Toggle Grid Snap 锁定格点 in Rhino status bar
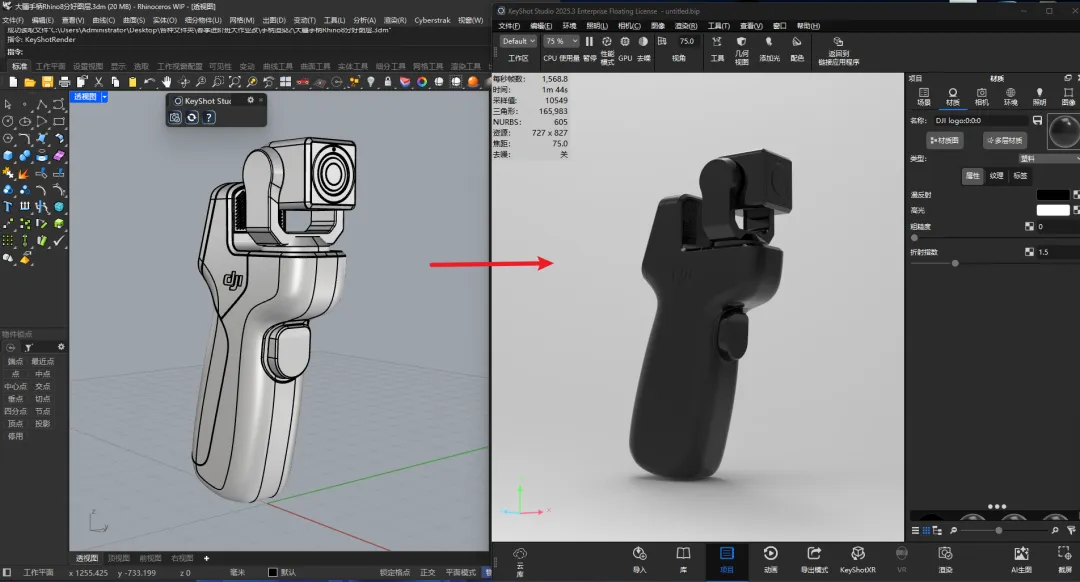 click(395, 572)
